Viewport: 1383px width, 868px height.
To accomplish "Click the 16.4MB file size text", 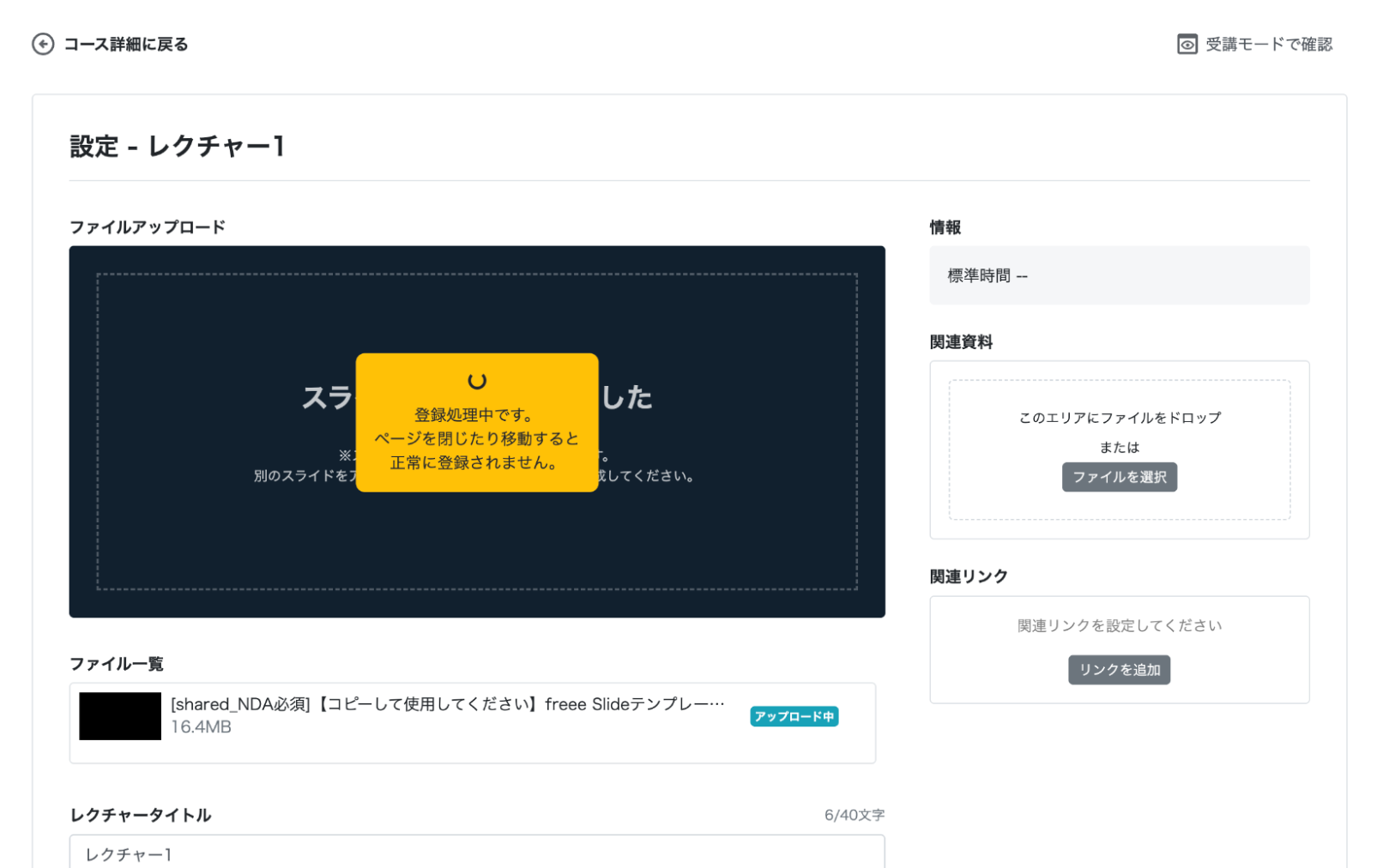I will [201, 727].
